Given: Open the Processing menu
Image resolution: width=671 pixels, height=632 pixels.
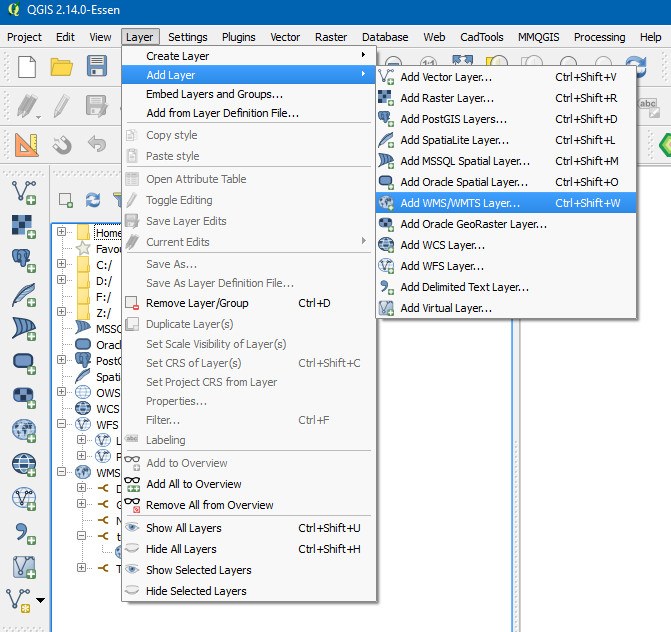Looking at the screenshot, I should pyautogui.click(x=600, y=37).
